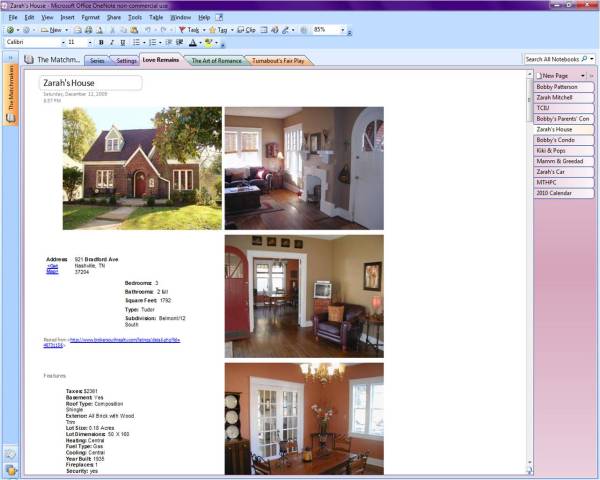This screenshot has width=600, height=480.
Task: Click the Task flag icon
Action: [x=183, y=30]
